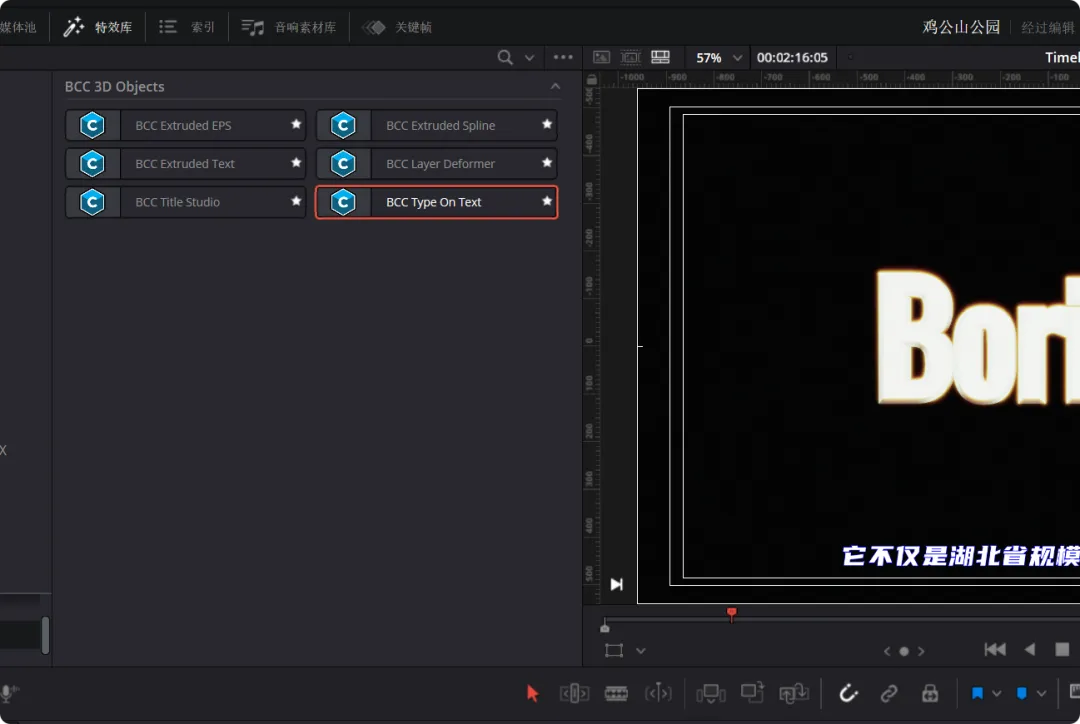Select the red arrow selection tool
Viewport: 1080px width, 724px height.
coord(532,693)
